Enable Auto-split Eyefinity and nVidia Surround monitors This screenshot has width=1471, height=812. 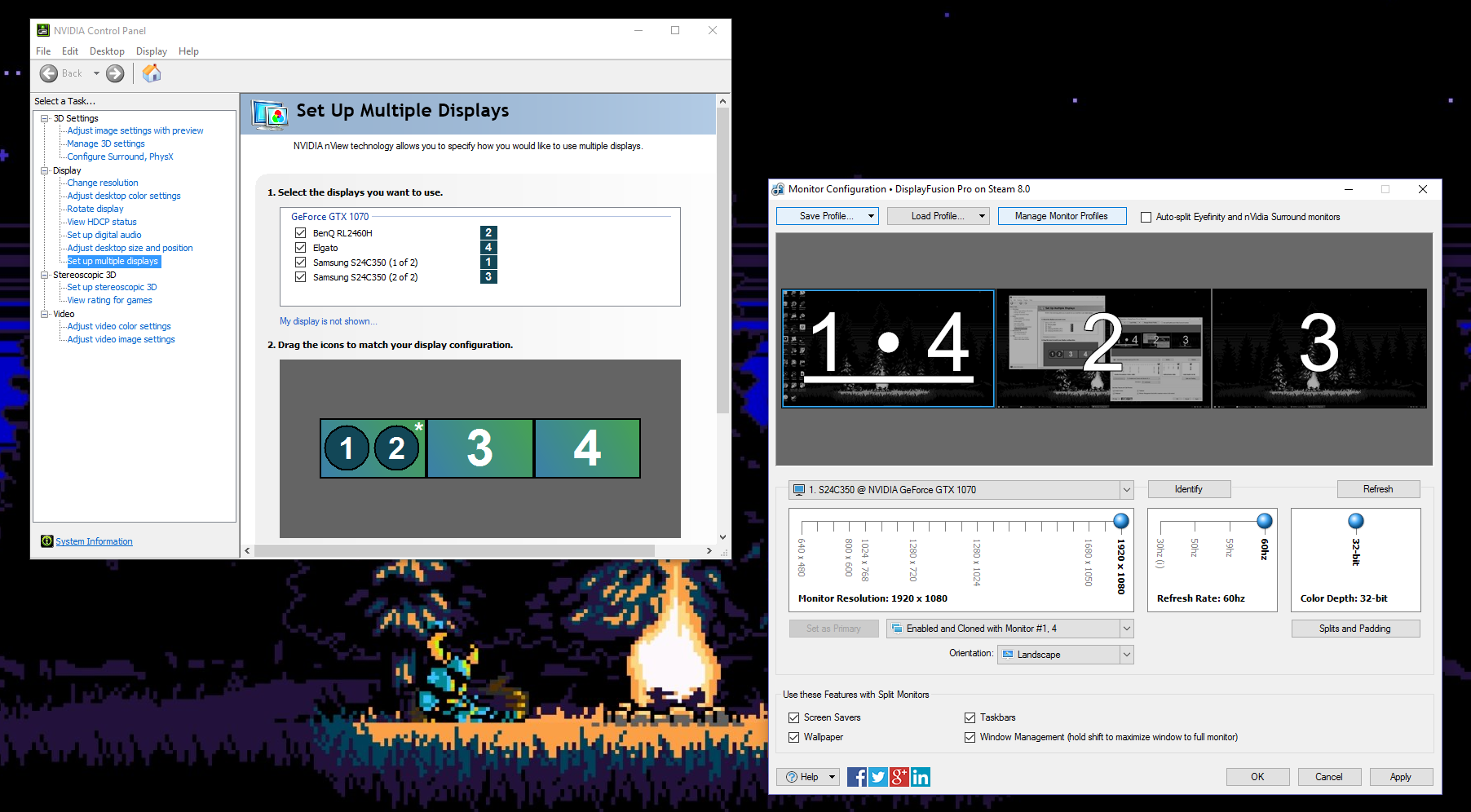(x=1146, y=217)
